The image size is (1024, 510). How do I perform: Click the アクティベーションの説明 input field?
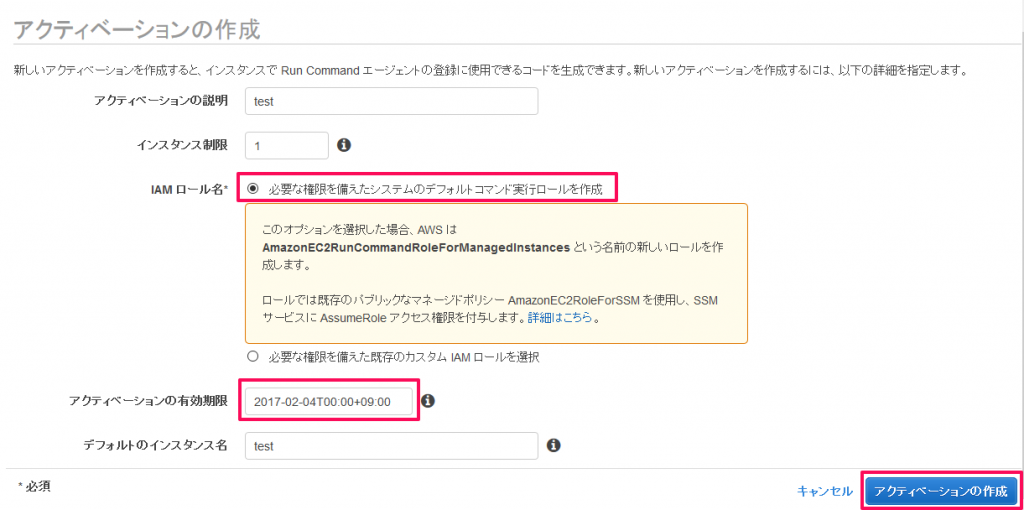click(x=391, y=101)
